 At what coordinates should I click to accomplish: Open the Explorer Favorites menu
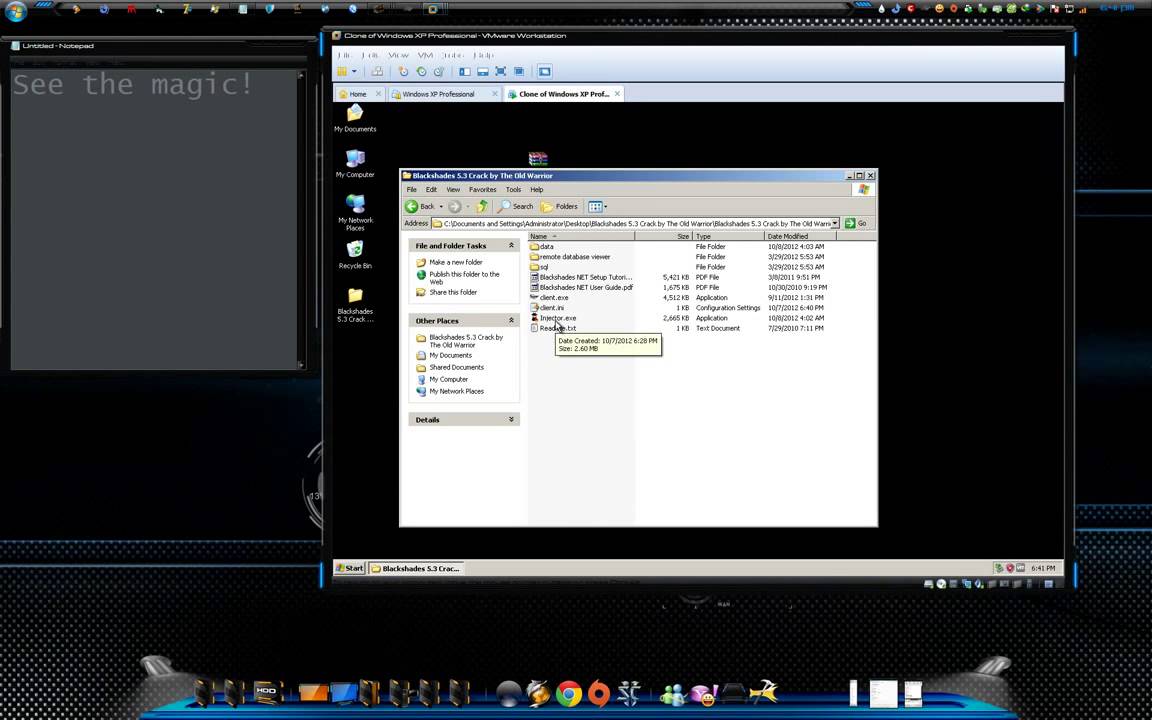click(x=483, y=190)
